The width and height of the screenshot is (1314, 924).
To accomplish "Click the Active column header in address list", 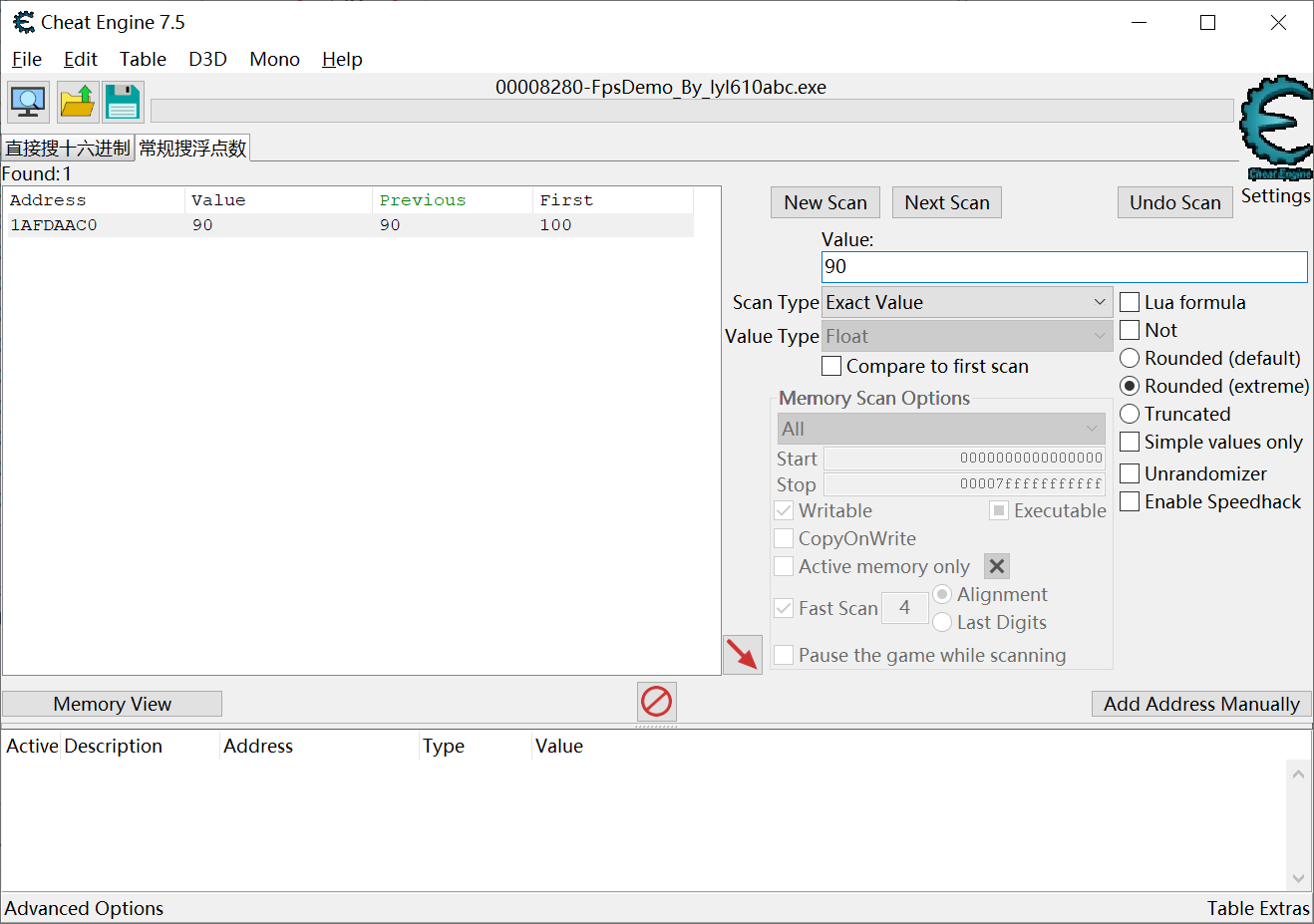I will [x=32, y=746].
